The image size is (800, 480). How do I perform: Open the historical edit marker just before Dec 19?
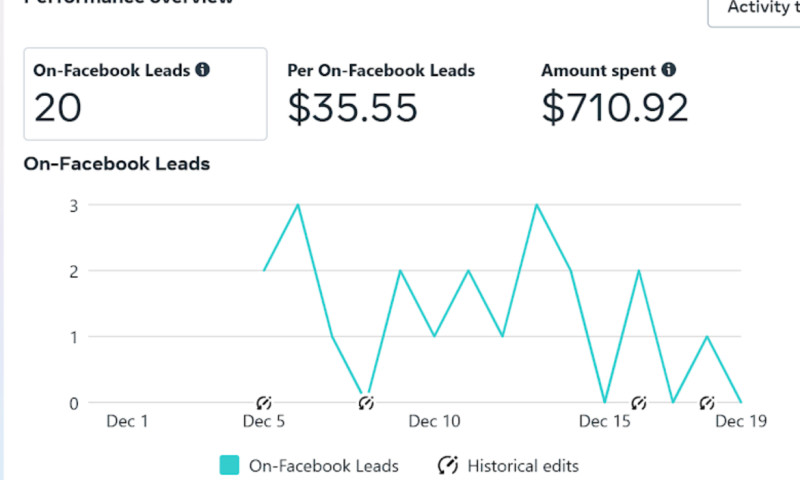click(x=707, y=402)
